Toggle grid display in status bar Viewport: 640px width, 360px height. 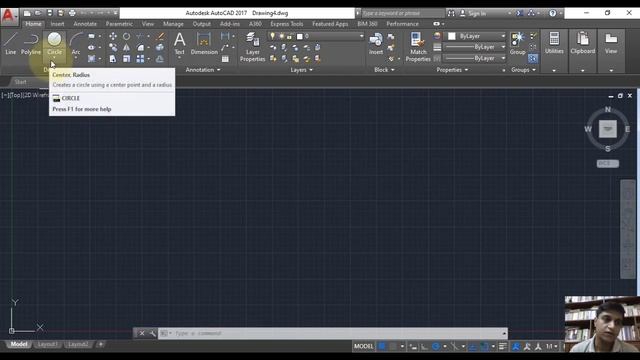(x=382, y=347)
